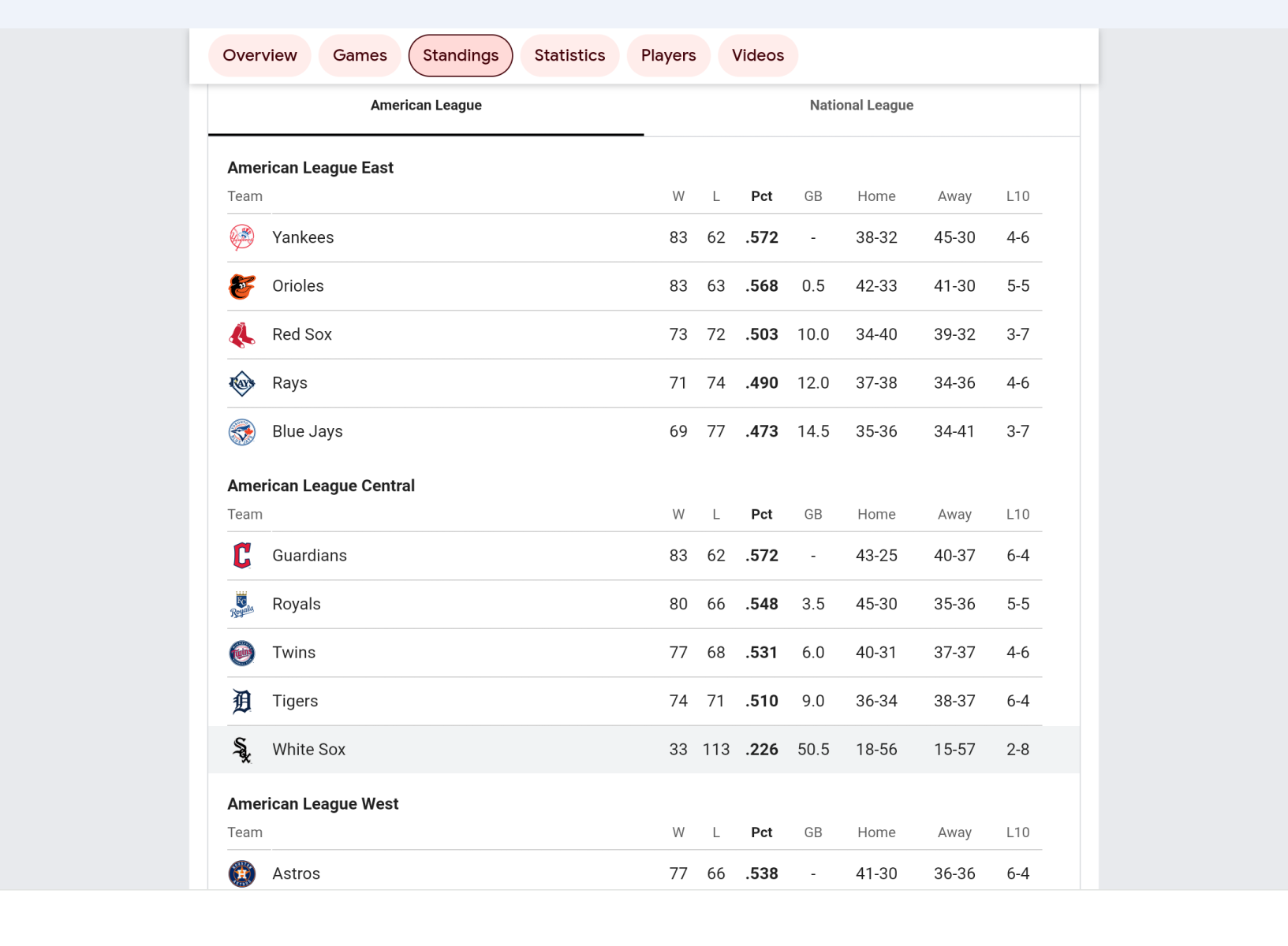Switch to American League standings
The image size is (1288, 946).
click(426, 106)
